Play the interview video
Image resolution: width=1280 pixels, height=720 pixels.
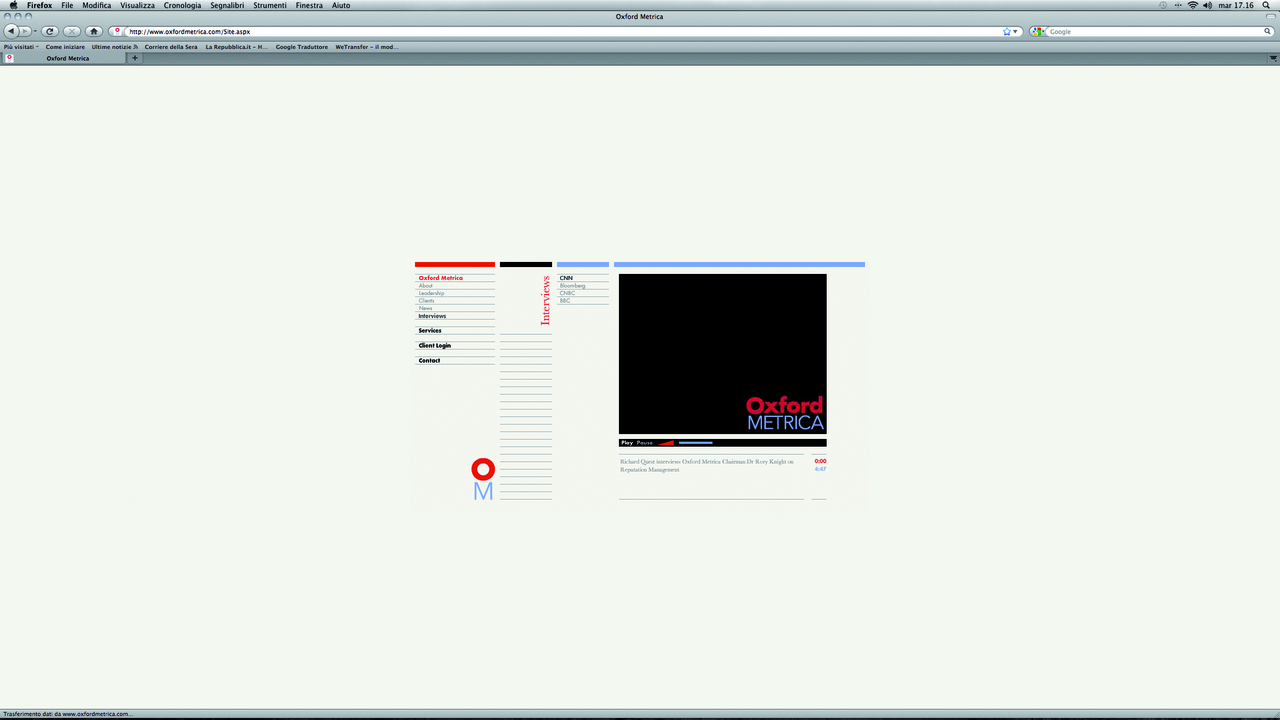[x=627, y=443]
